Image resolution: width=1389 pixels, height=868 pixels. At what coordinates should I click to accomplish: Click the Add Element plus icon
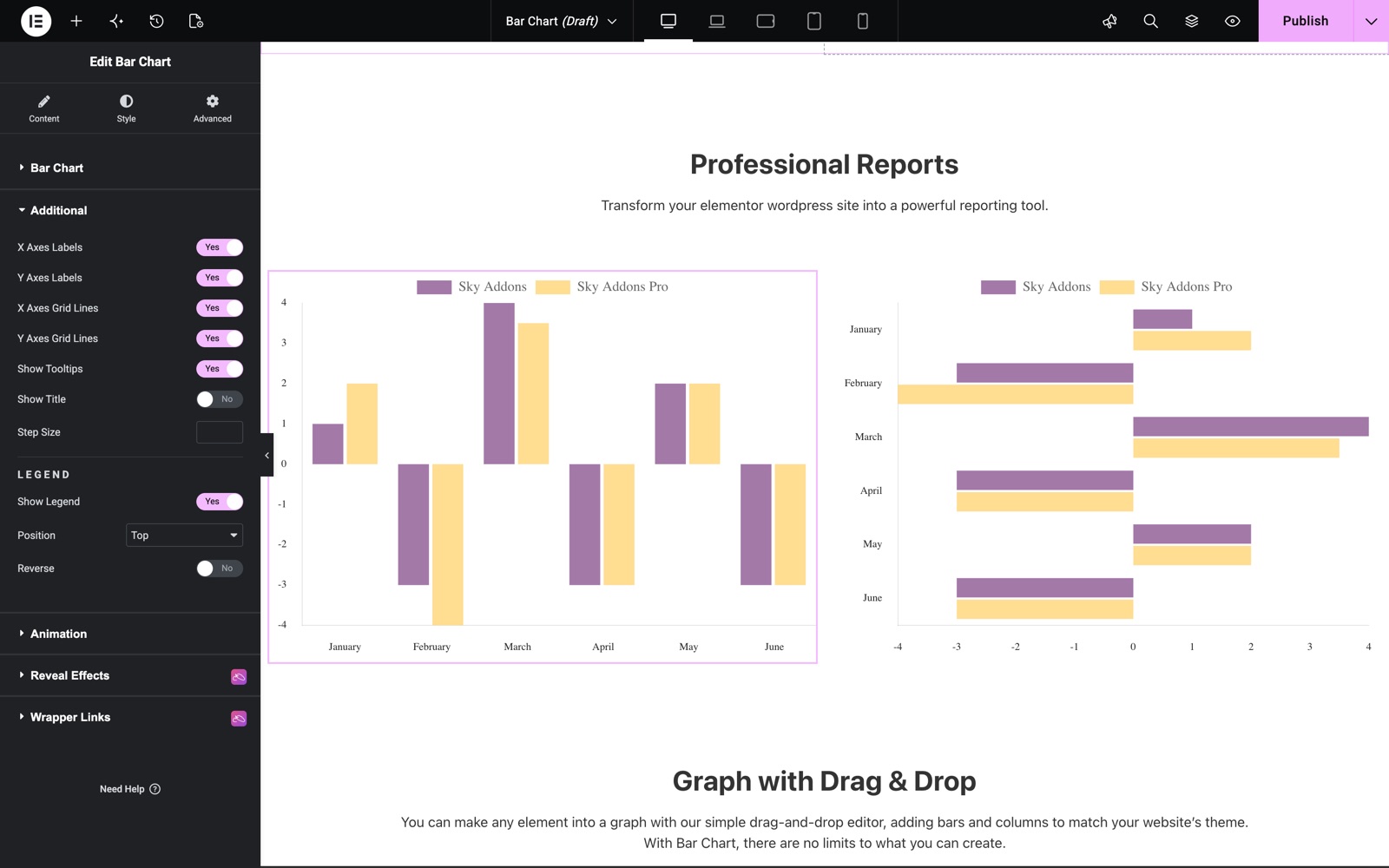pyautogui.click(x=76, y=21)
